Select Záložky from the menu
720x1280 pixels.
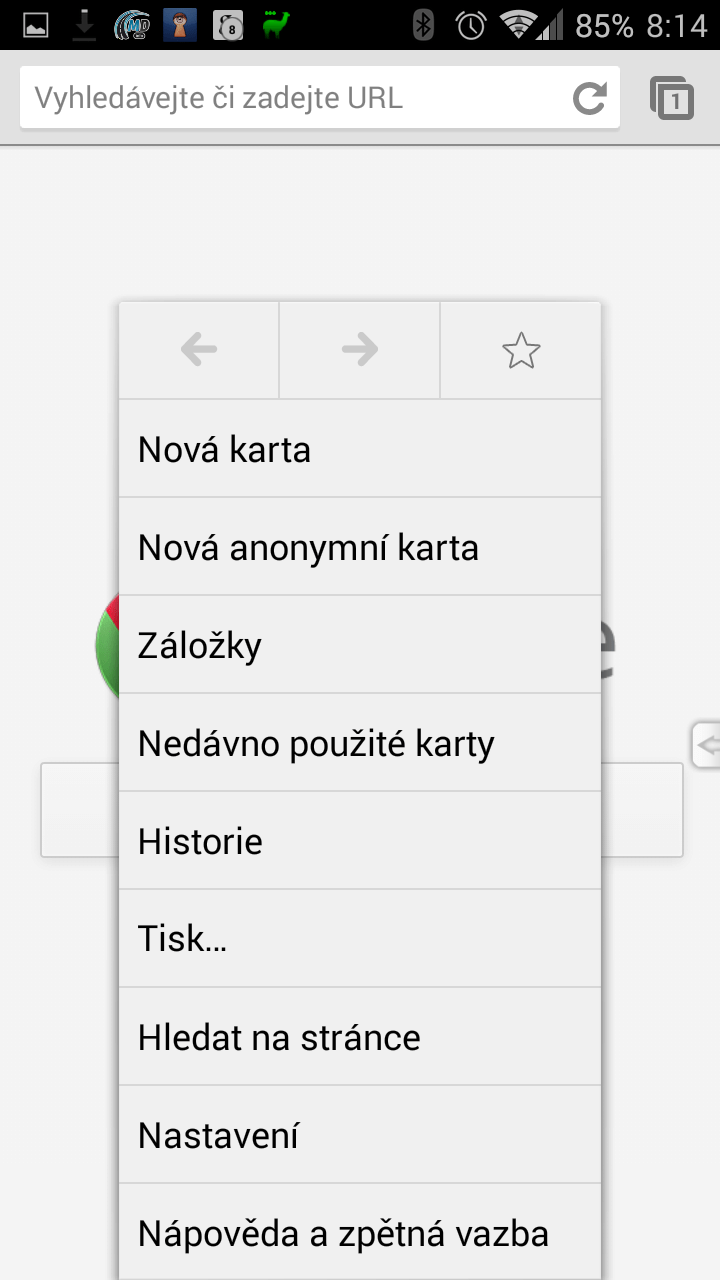pyautogui.click(x=360, y=644)
